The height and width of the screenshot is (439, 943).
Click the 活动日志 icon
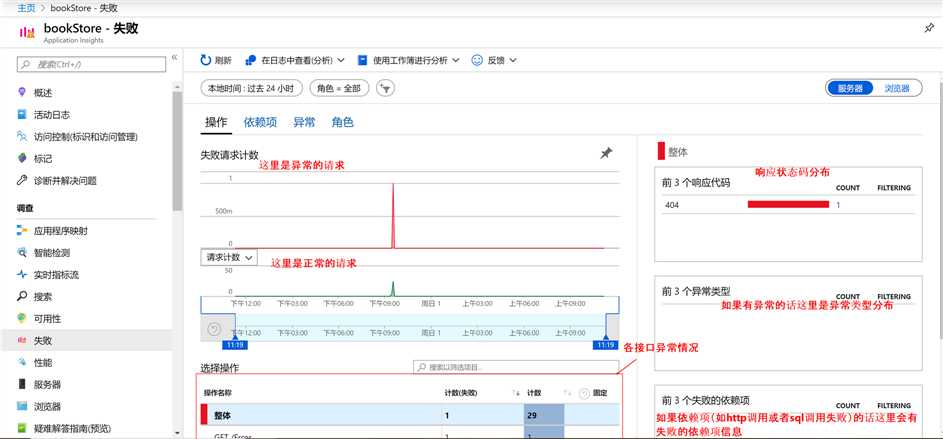pyautogui.click(x=22, y=114)
